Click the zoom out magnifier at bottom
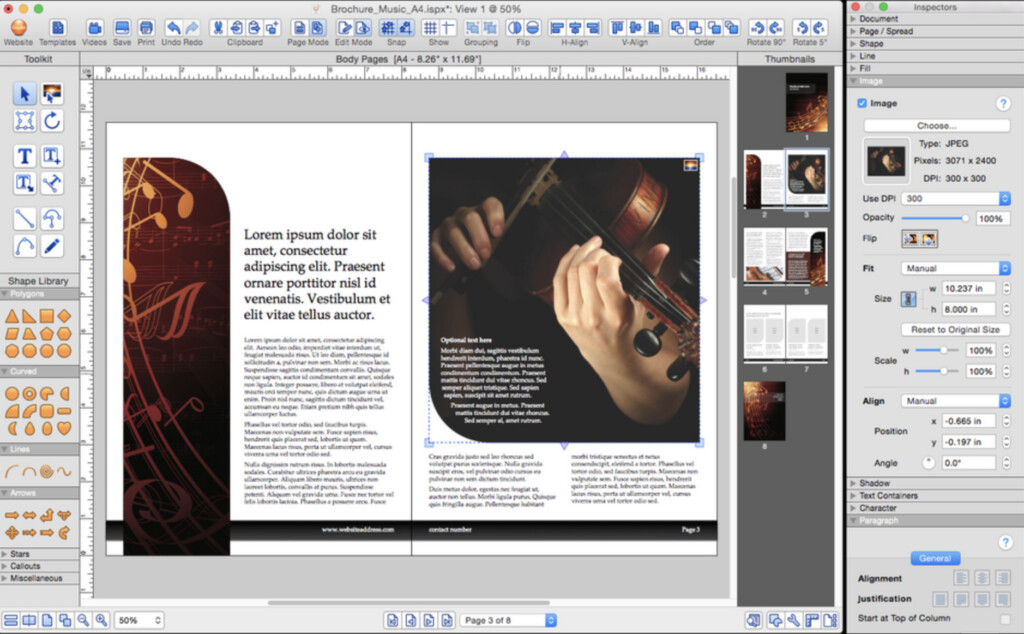Viewport: 1024px width, 634px height. (x=84, y=620)
